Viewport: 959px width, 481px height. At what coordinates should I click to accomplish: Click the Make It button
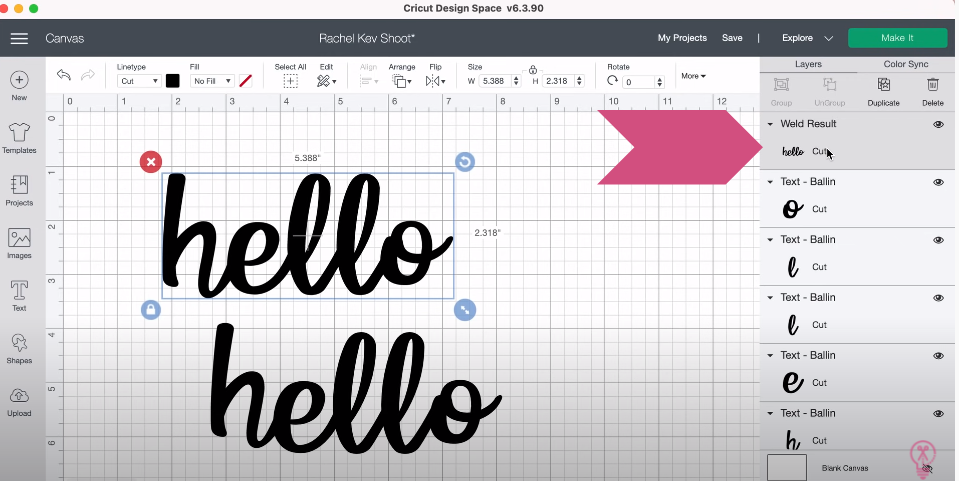point(897,38)
